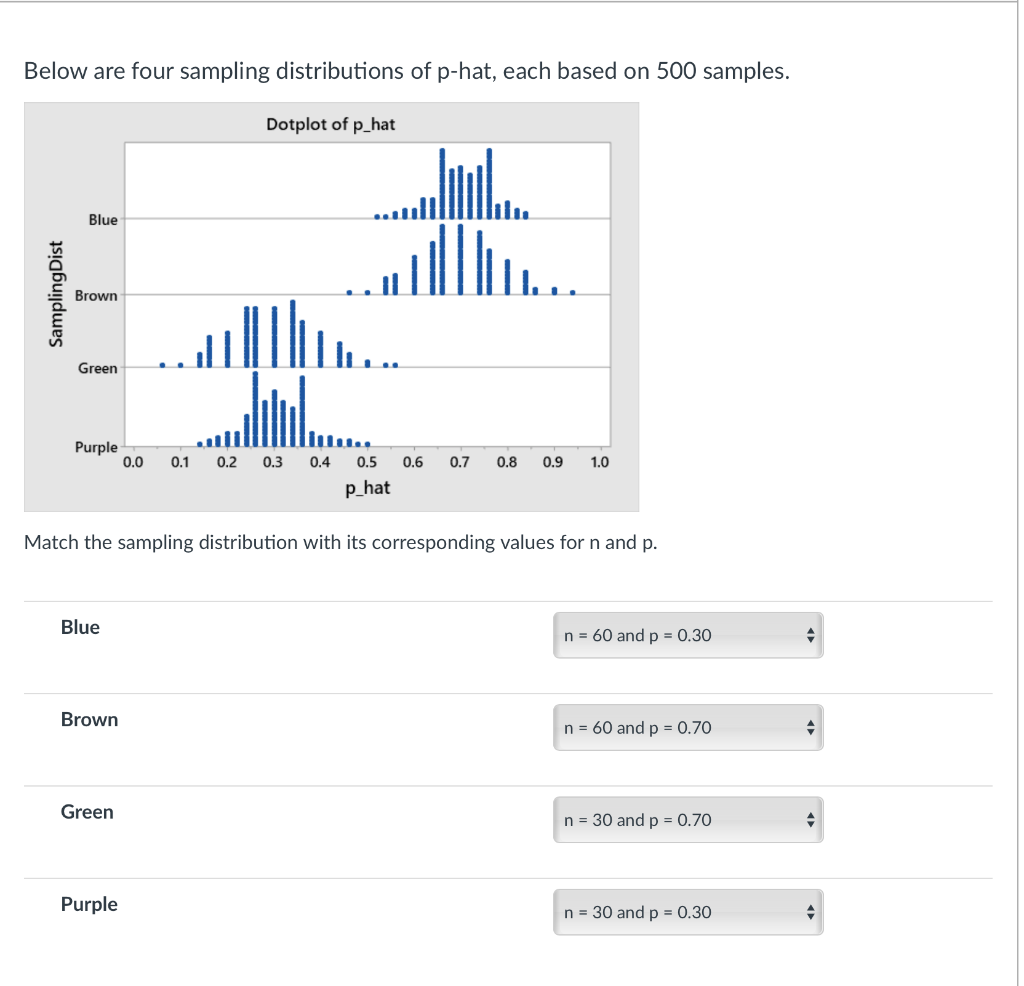Click the down arrow on the Purple selector
Screen dimensions: 1024x986
coord(810,917)
